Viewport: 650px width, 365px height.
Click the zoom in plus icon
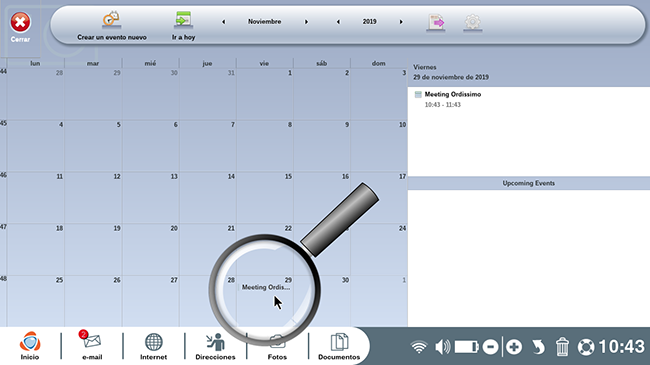tap(514, 347)
